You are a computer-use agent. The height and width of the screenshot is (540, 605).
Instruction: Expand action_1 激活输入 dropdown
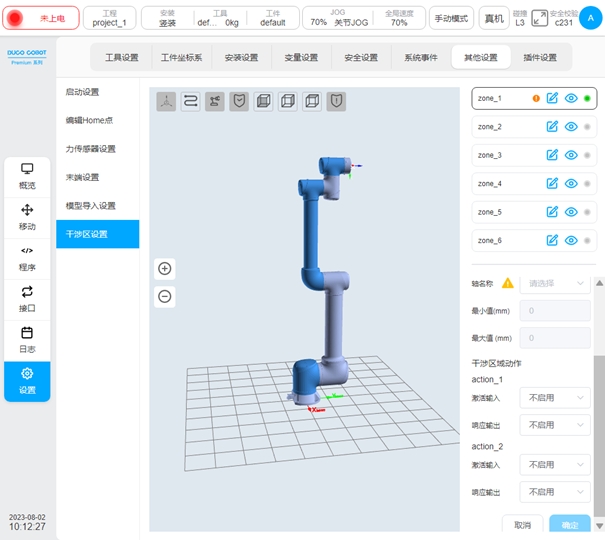pyautogui.click(x=555, y=398)
